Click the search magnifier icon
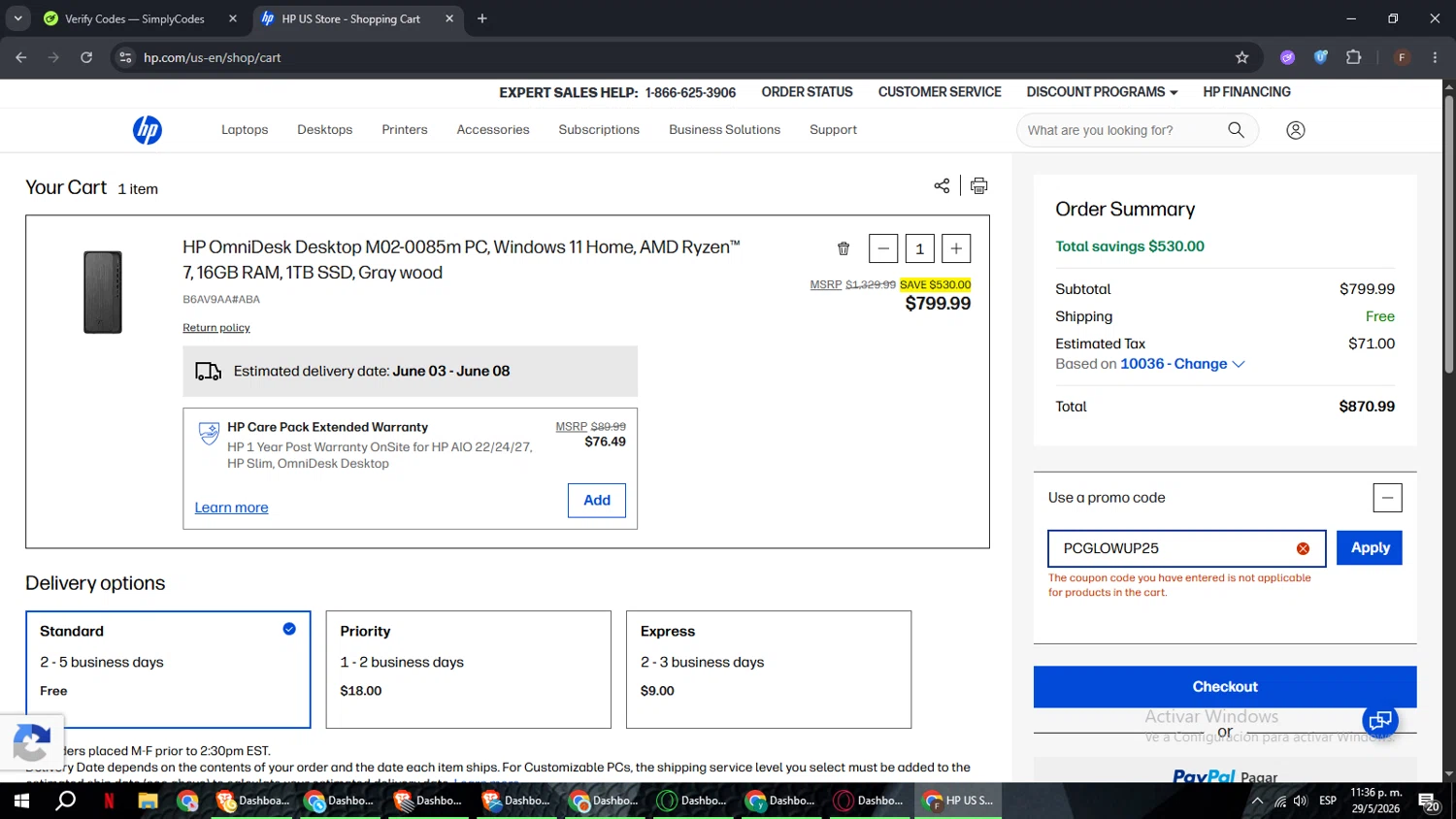This screenshot has width=1456, height=819. [1236, 130]
